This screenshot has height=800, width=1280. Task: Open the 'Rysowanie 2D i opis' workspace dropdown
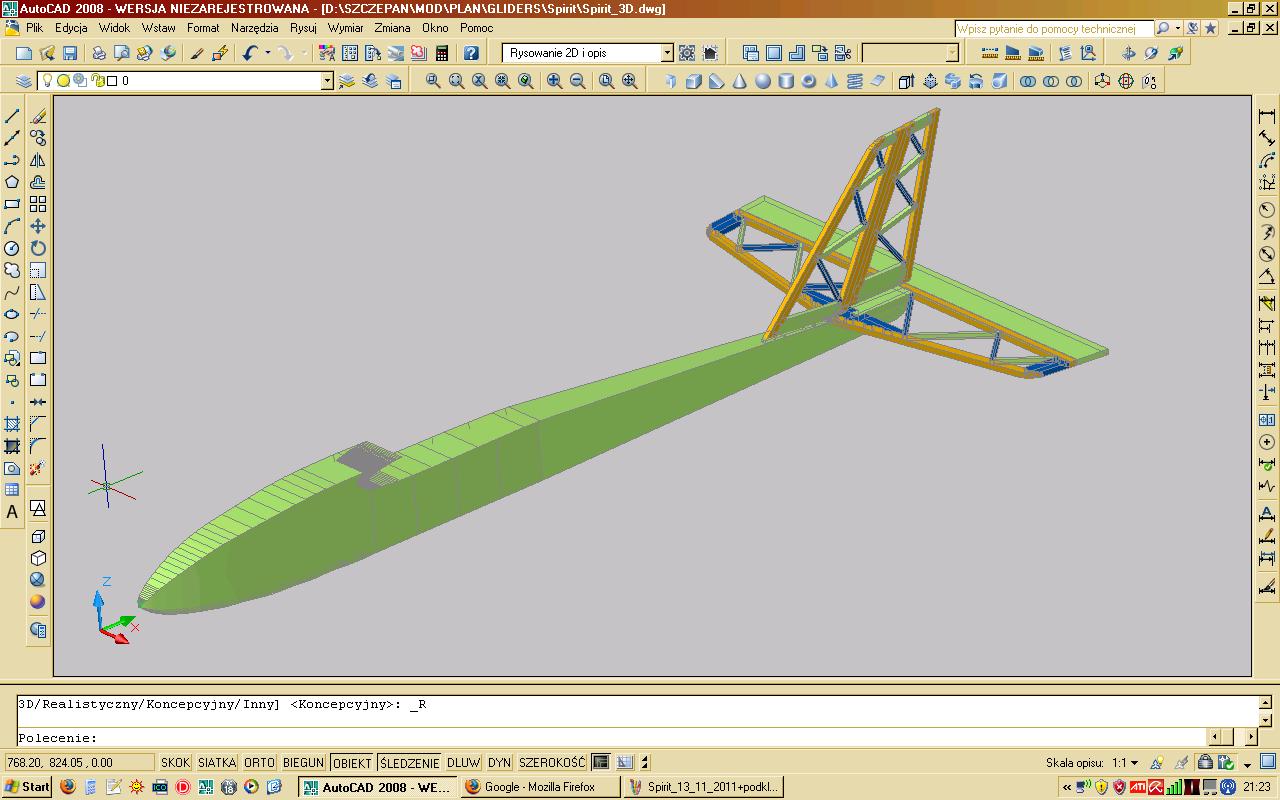(x=667, y=53)
